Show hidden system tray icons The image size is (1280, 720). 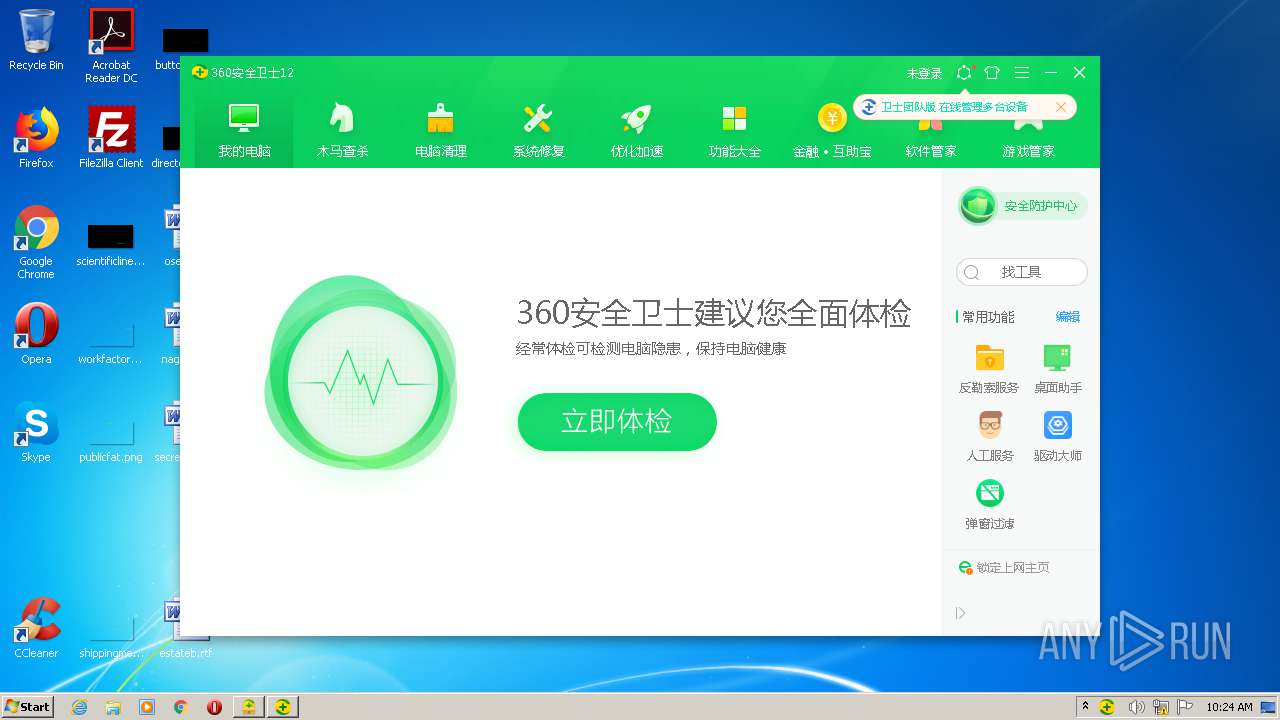coord(1085,706)
